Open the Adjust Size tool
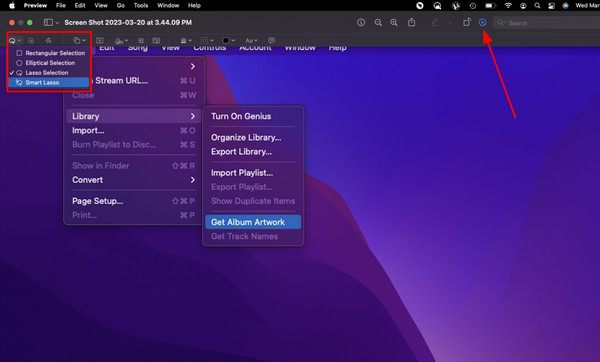Viewport: 600px width, 362px height. [x=156, y=40]
